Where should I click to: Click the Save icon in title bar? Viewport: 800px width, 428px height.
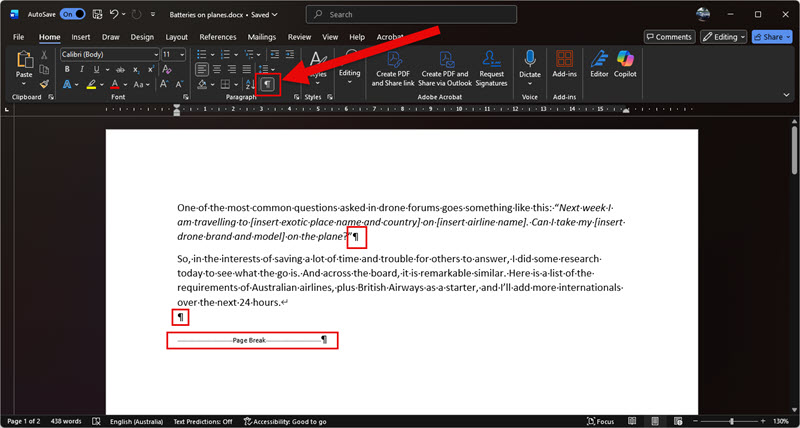97,14
